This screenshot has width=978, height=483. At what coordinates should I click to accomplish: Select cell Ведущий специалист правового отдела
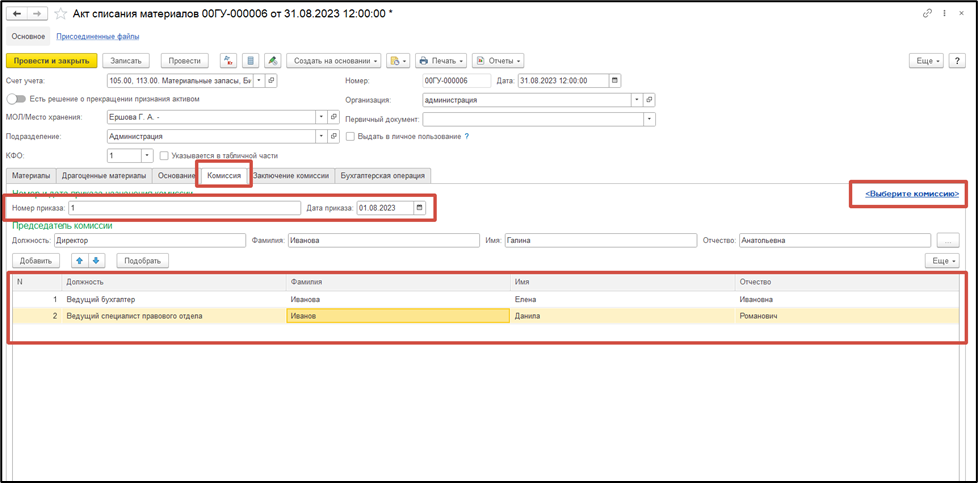(174, 316)
